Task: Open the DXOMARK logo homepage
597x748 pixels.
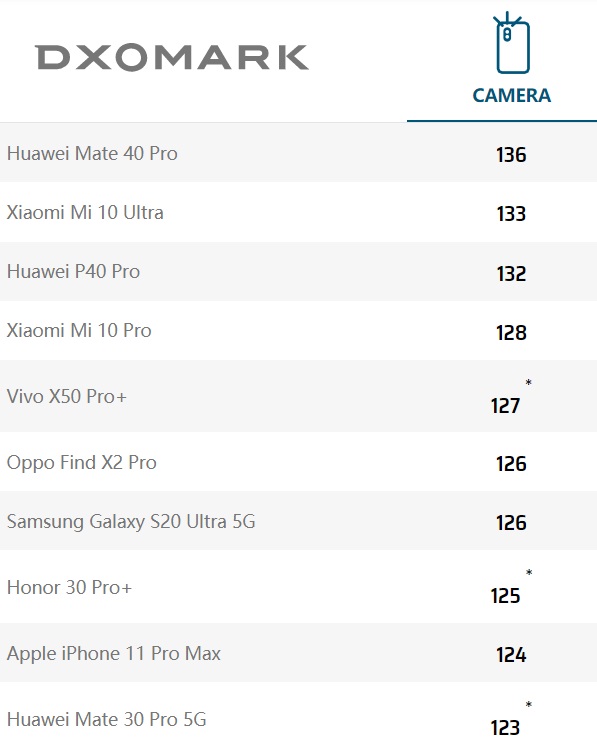Action: [x=172, y=58]
